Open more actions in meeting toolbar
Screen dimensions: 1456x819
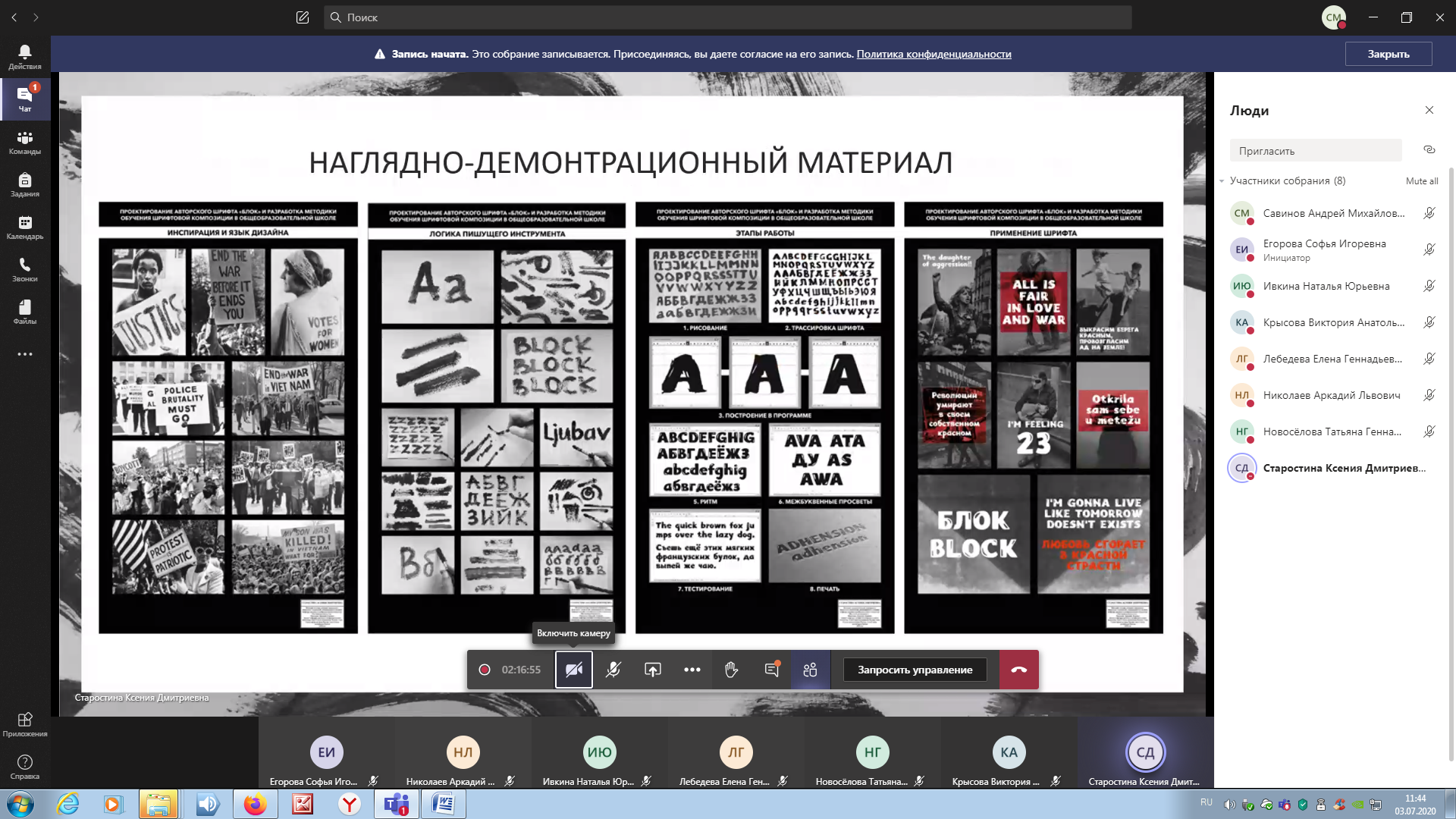[692, 670]
